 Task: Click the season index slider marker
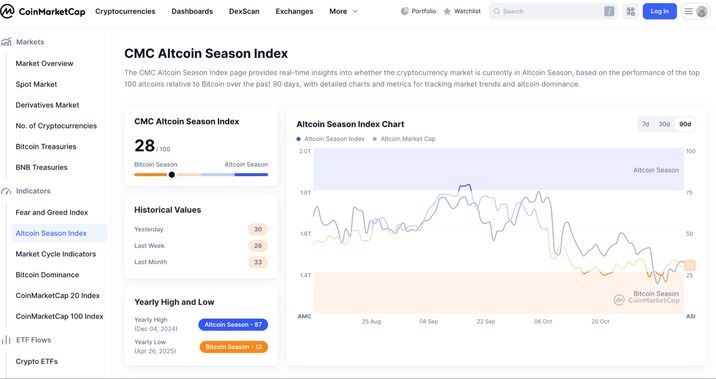pyautogui.click(x=172, y=174)
